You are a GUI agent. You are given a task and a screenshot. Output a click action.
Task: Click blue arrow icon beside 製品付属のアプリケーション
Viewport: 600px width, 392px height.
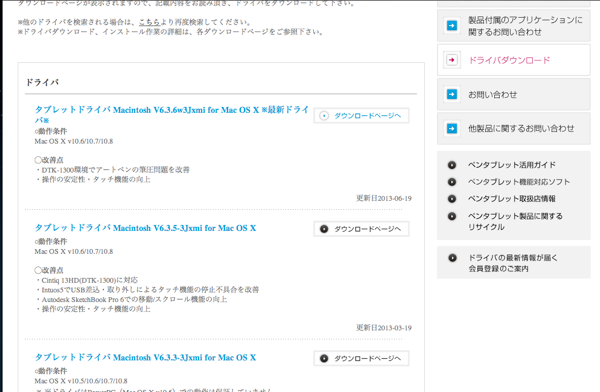(452, 26)
